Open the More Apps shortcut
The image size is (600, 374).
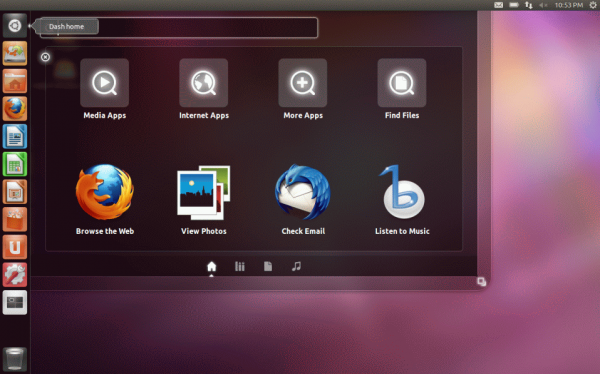[303, 83]
